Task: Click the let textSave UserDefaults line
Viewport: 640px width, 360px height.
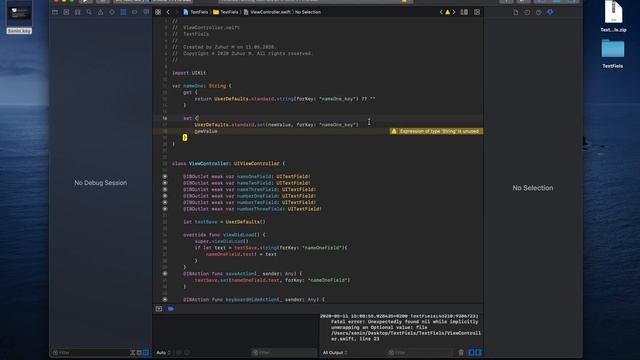Action: coord(224,222)
